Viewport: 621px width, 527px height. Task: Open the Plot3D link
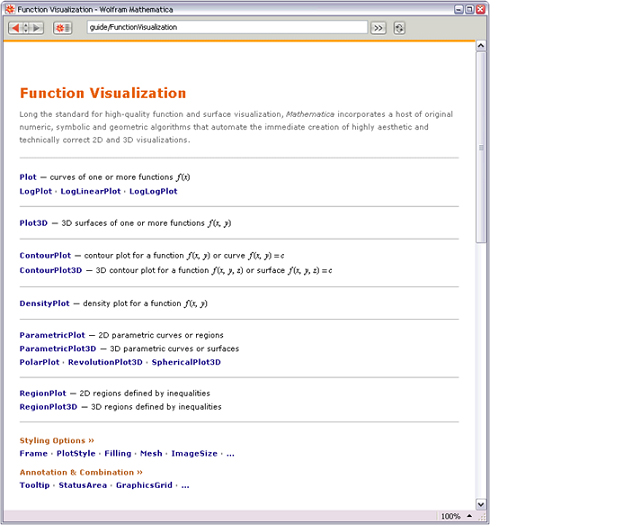33,223
